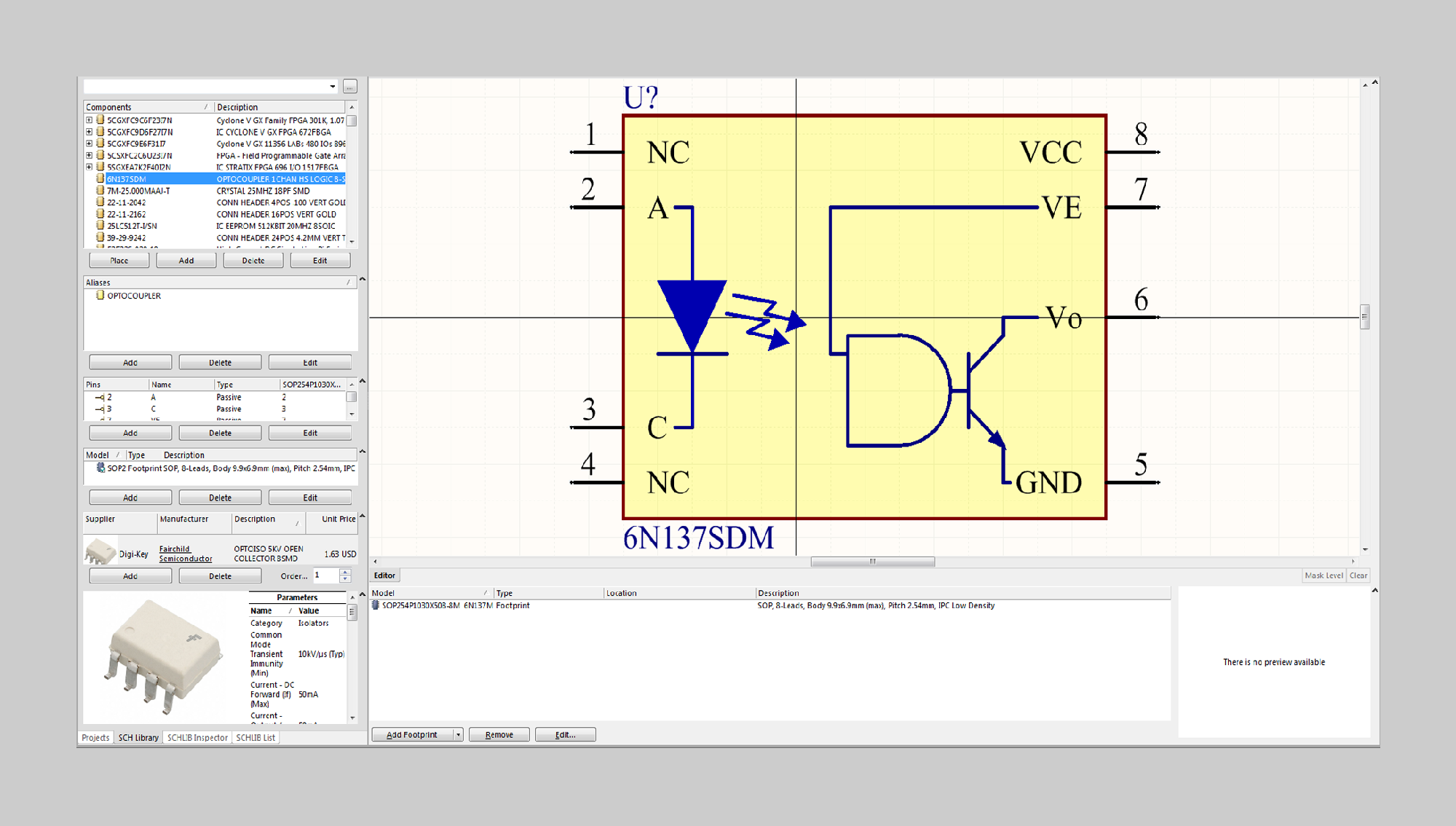Open the SCHLIB List tab
The width and height of the screenshot is (1456, 826).
pyautogui.click(x=256, y=738)
